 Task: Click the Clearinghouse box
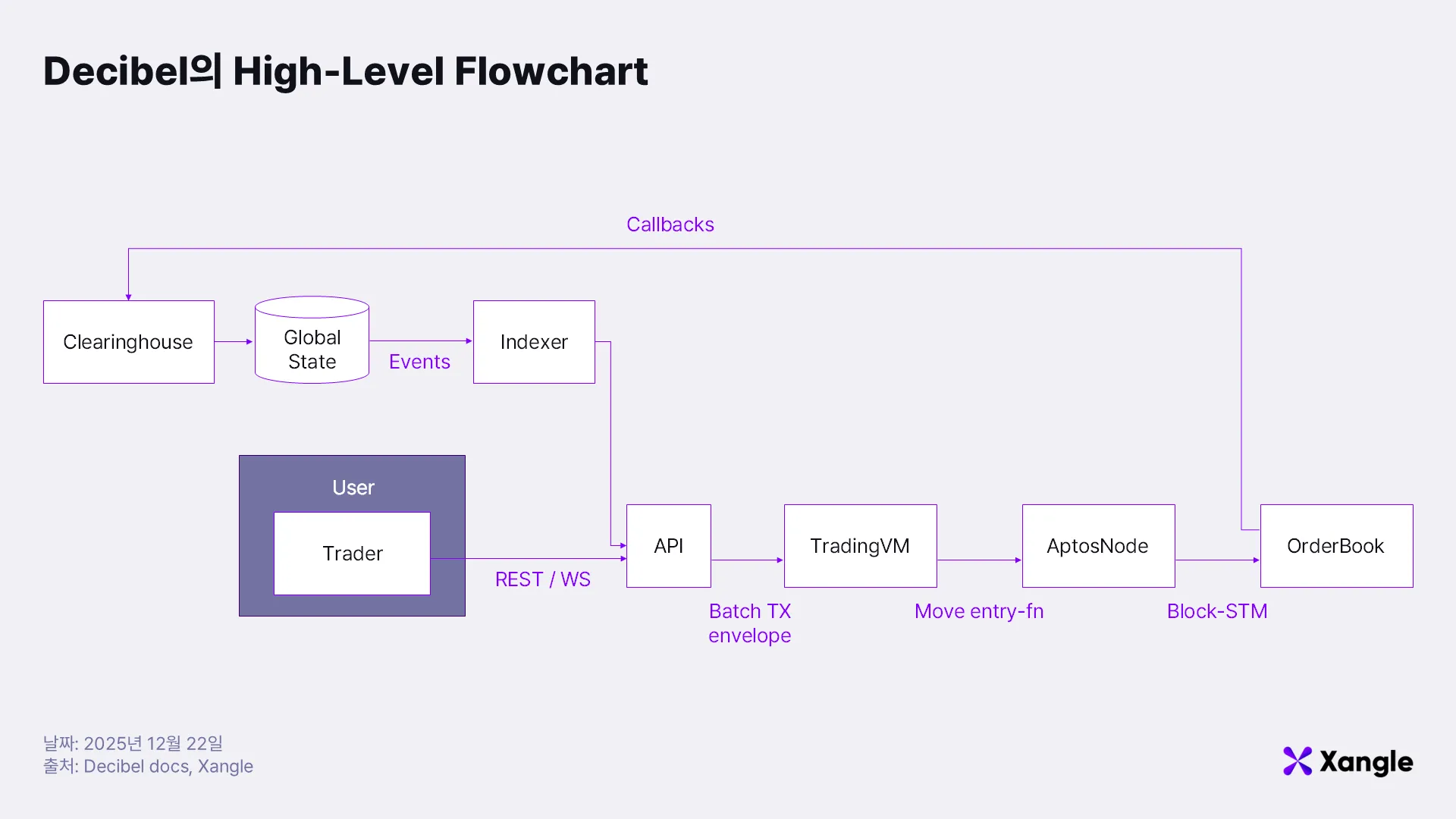click(128, 342)
